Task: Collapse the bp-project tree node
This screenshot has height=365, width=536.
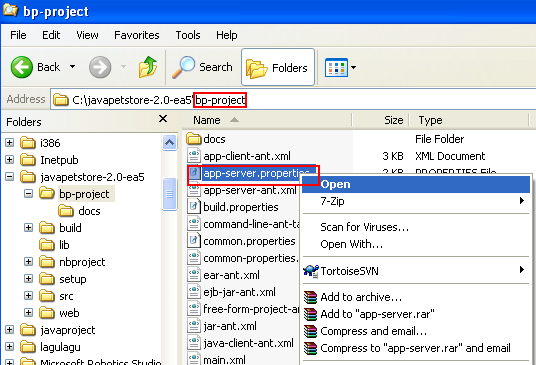Action: [x=29, y=194]
